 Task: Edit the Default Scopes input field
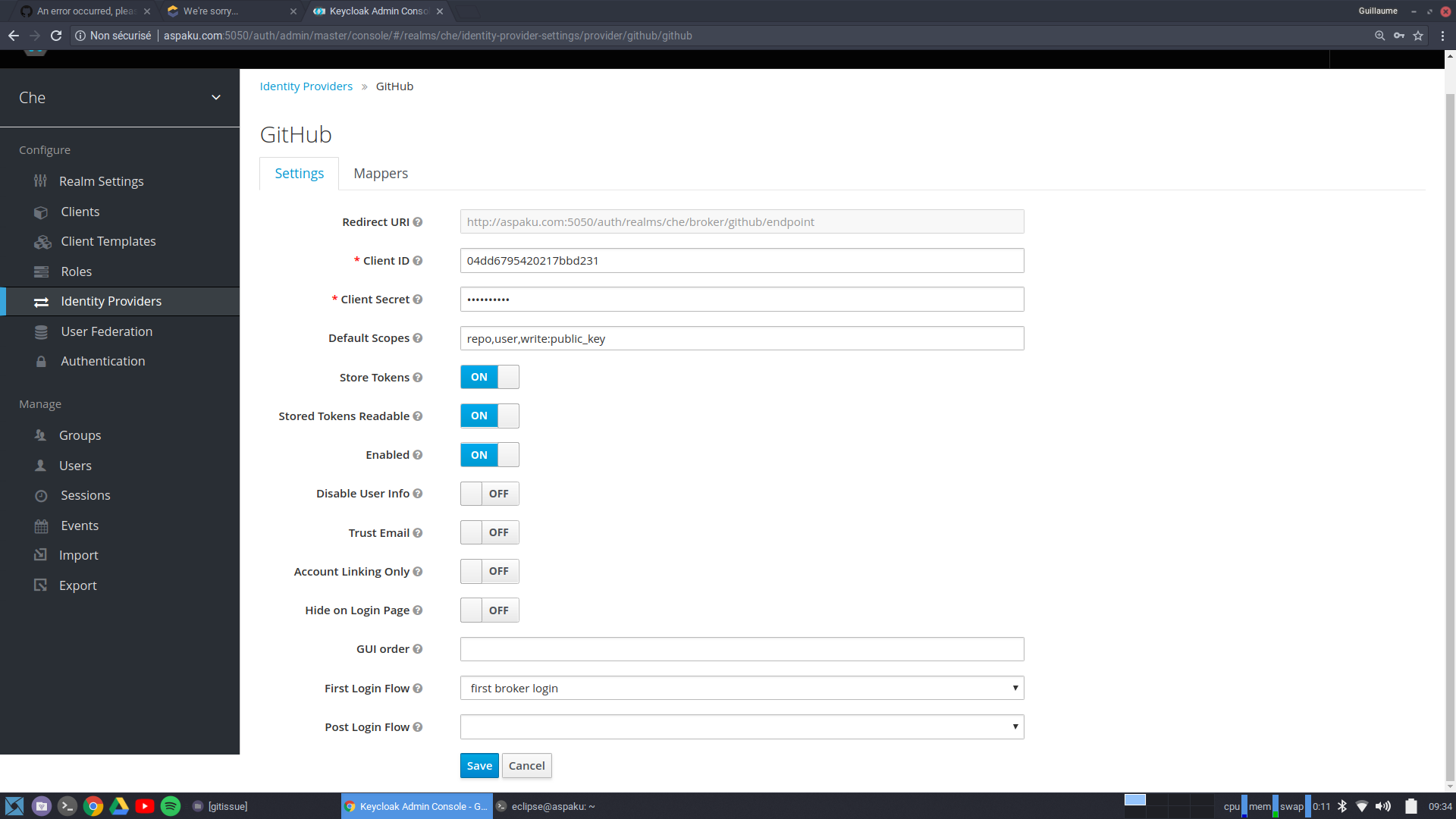pos(742,338)
